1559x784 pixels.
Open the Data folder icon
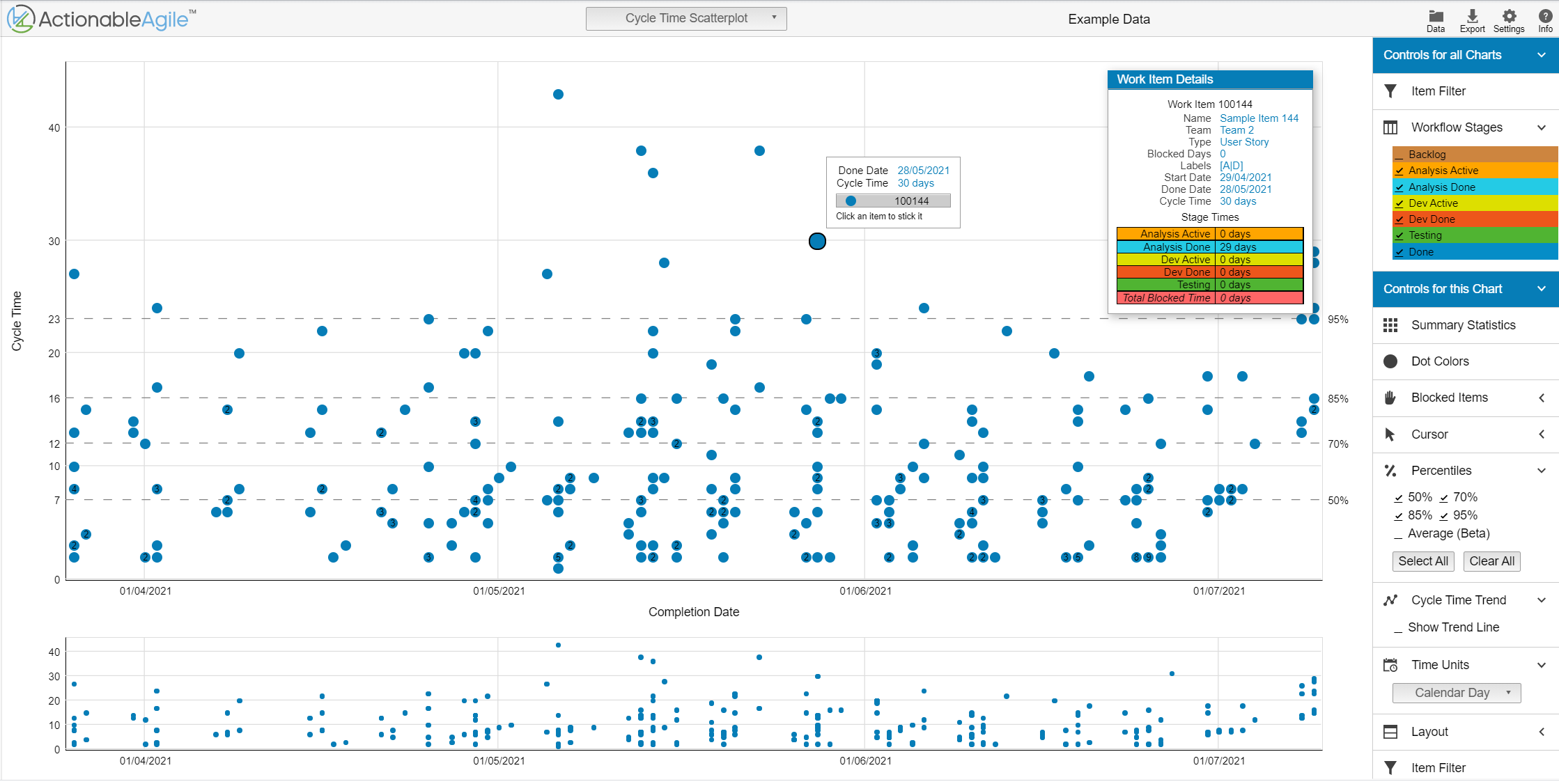[1435, 17]
